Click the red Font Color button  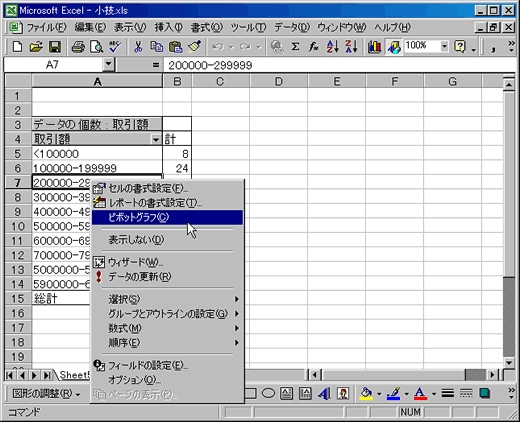click(420, 394)
